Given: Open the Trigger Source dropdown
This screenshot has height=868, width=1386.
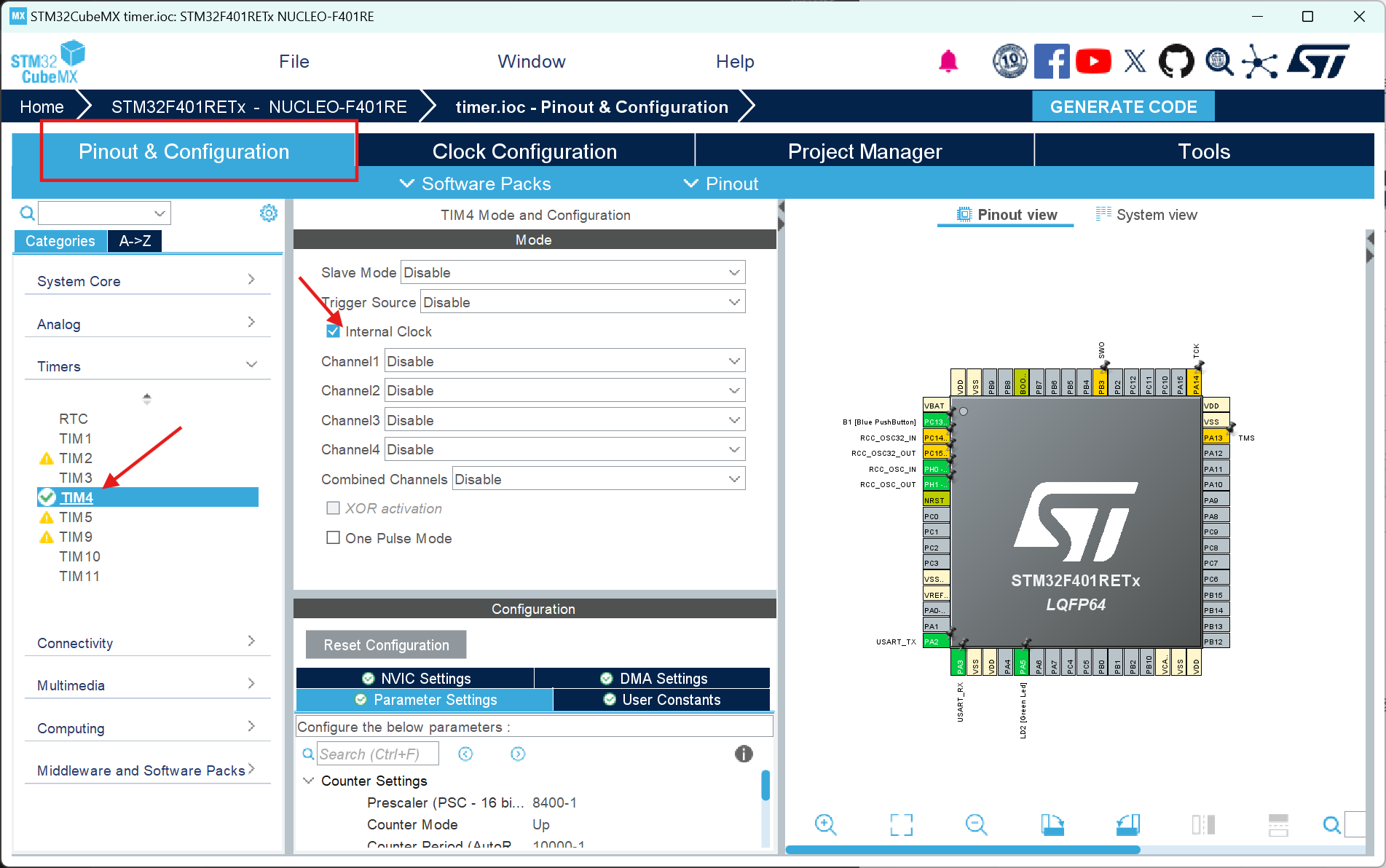Looking at the screenshot, I should pos(583,302).
